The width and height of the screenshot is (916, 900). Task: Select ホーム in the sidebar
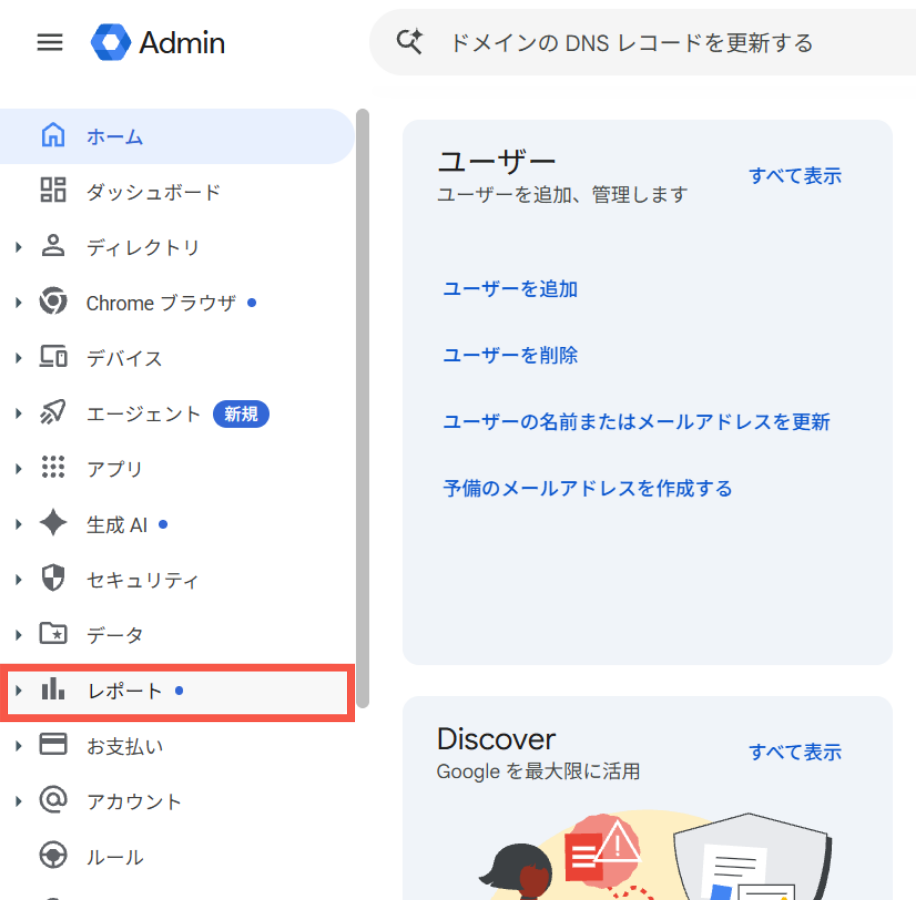click(x=177, y=136)
